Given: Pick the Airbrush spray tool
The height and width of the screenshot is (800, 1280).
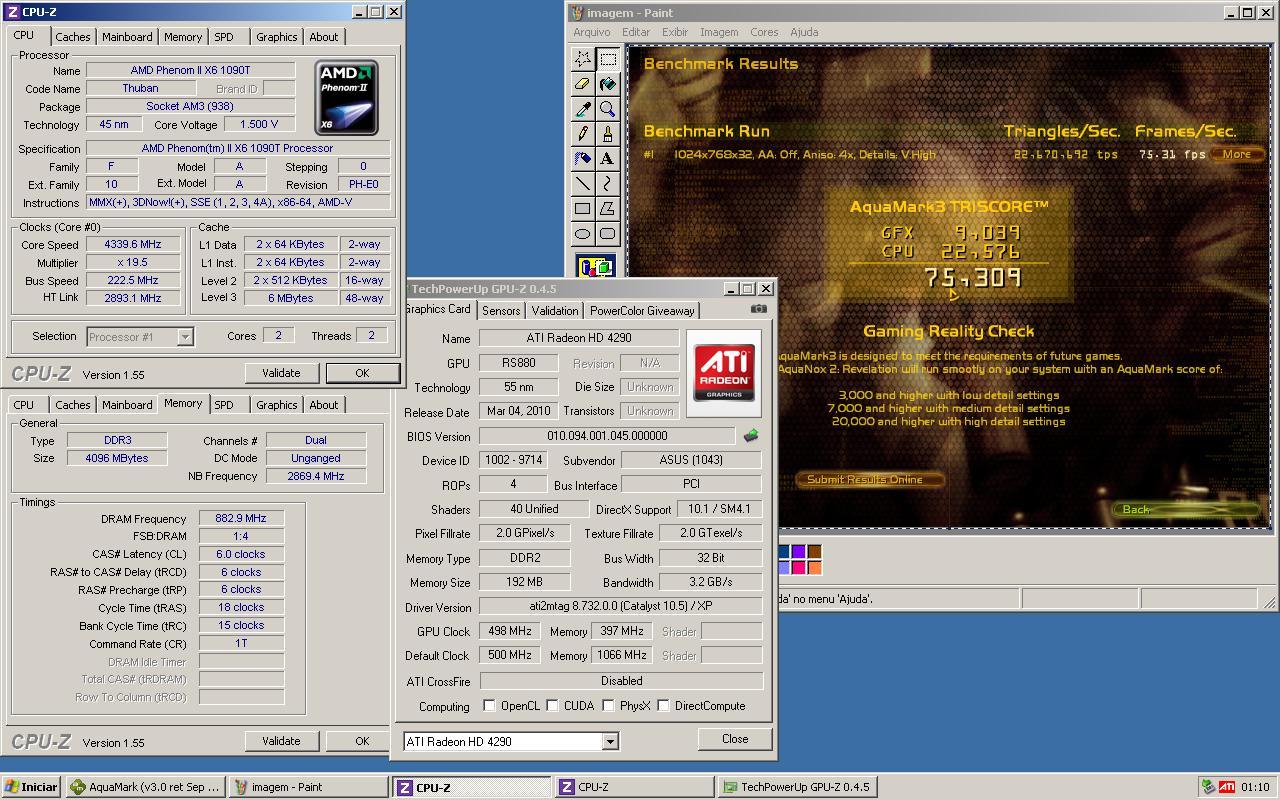Looking at the screenshot, I should pos(583,159).
